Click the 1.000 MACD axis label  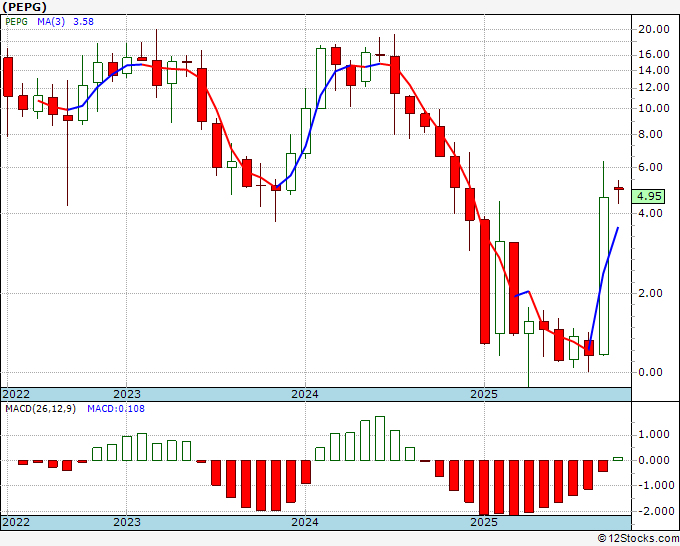click(x=654, y=435)
